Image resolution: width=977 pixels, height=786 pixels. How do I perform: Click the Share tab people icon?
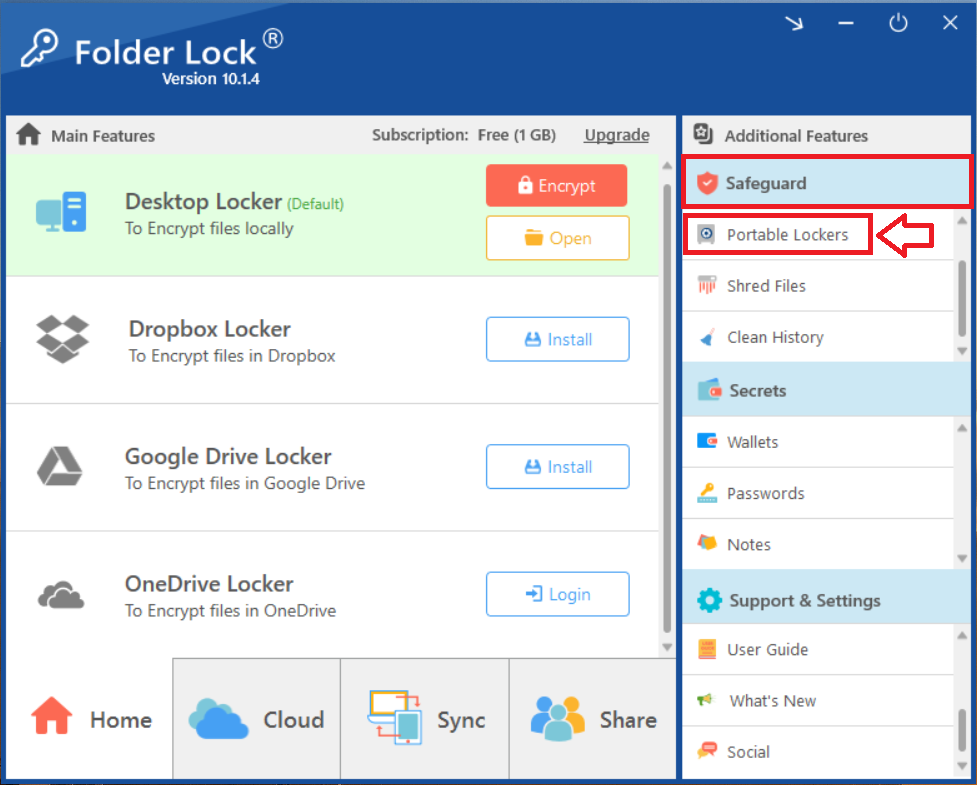coord(557,718)
